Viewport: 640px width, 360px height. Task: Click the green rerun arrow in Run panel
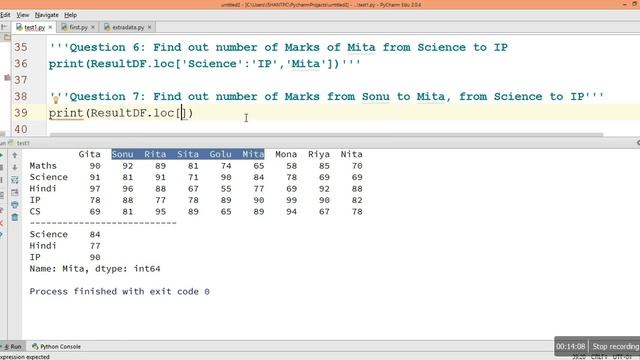pyautogui.click(x=1, y=156)
